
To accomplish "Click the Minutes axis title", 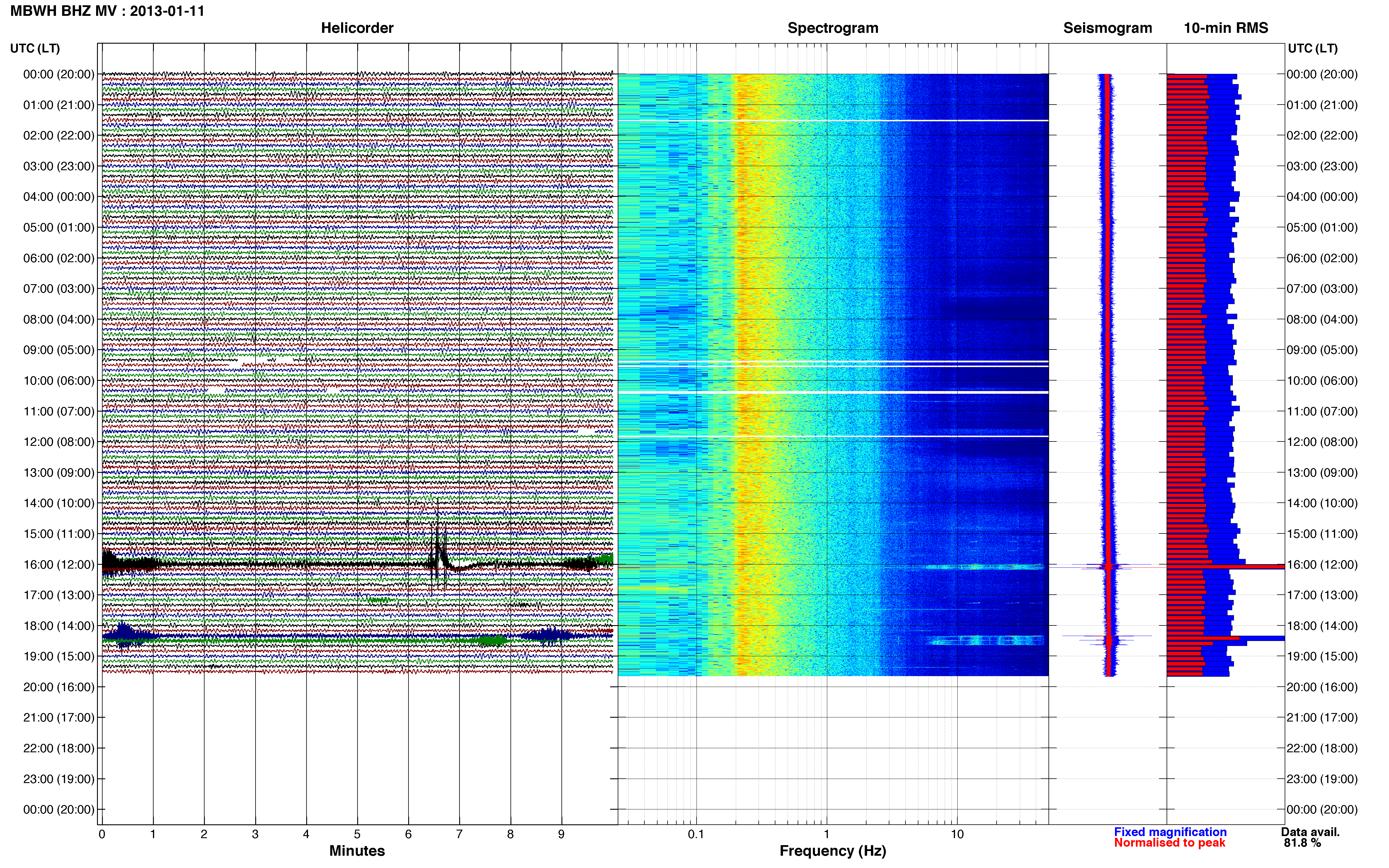I will coord(357,851).
